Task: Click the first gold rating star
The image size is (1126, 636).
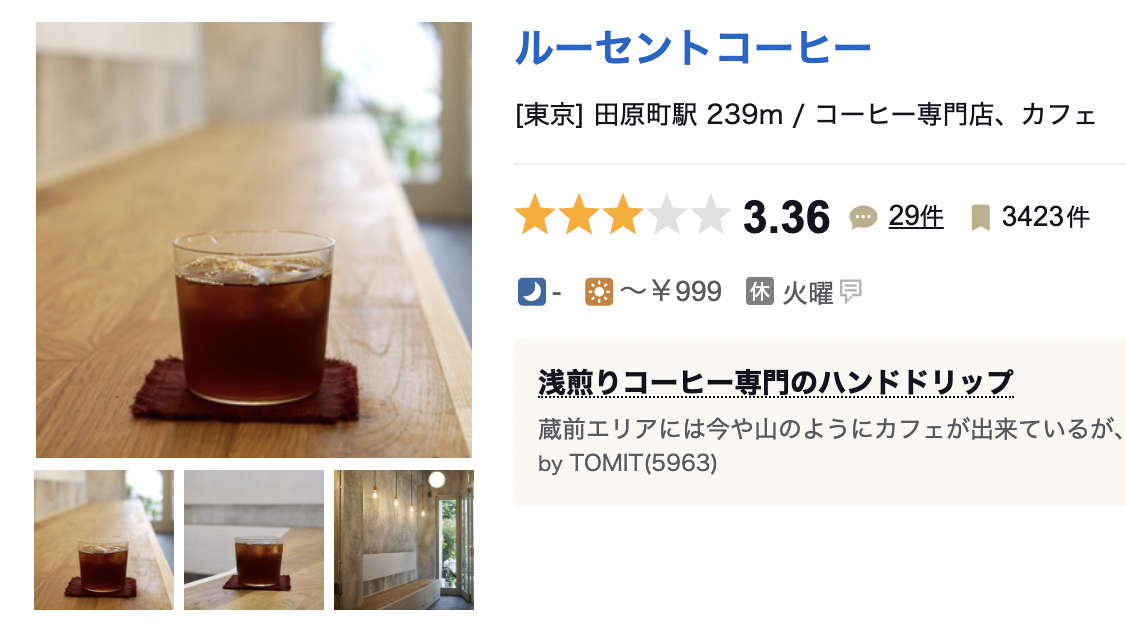Action: tap(536, 215)
